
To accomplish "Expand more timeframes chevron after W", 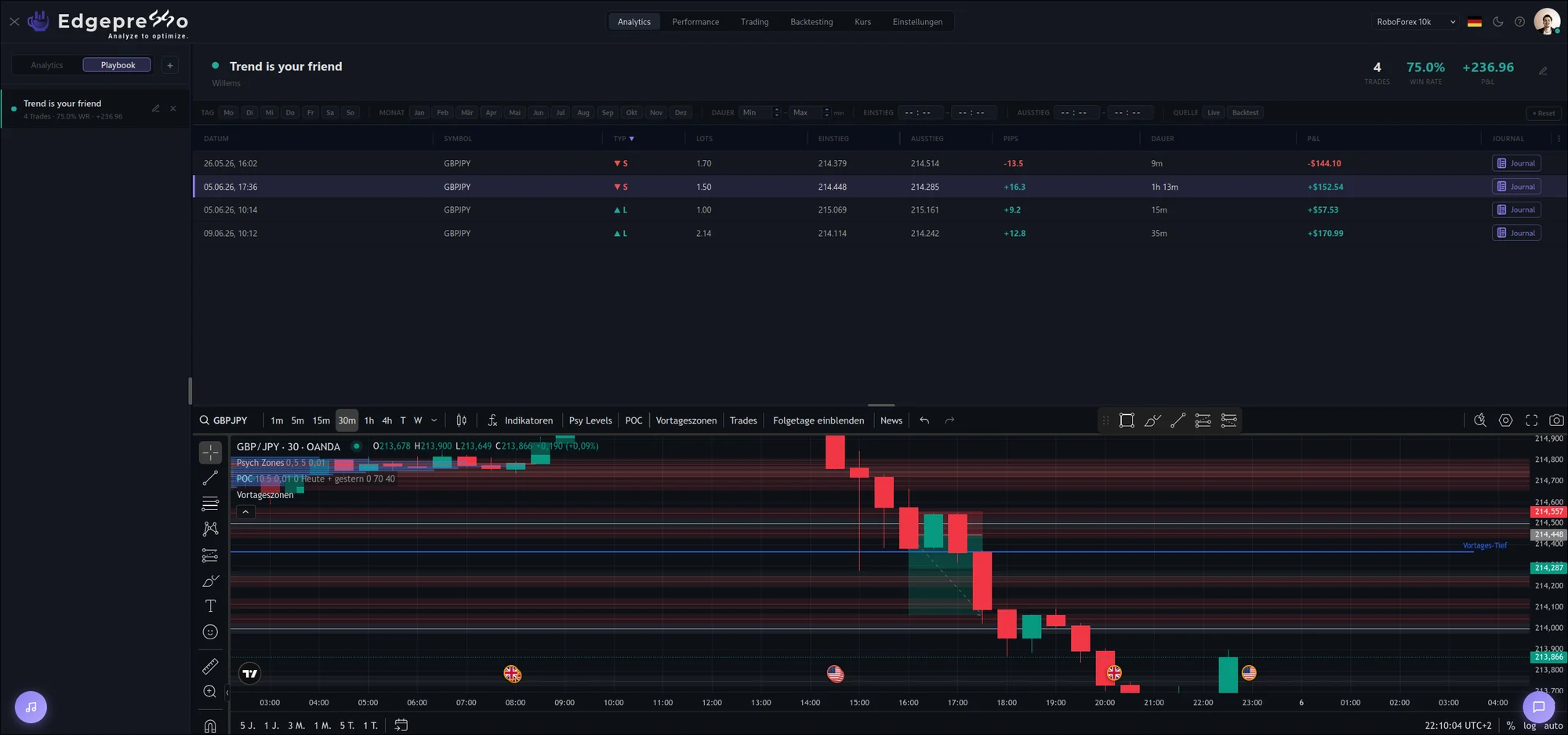I will point(434,420).
